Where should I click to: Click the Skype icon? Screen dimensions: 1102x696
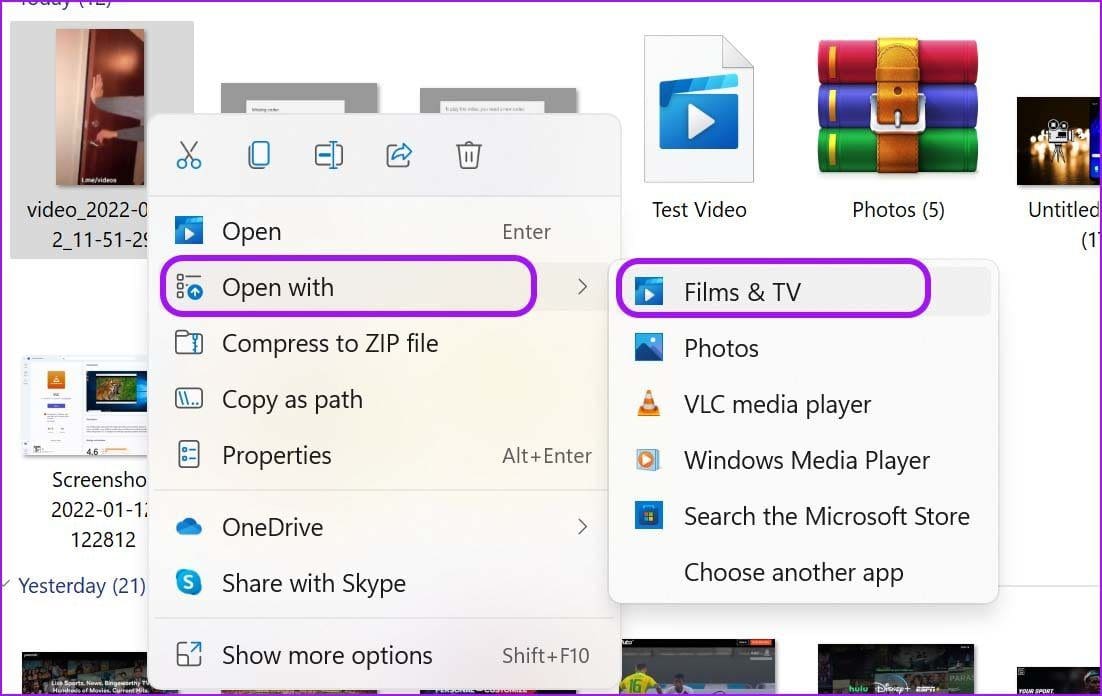188,582
